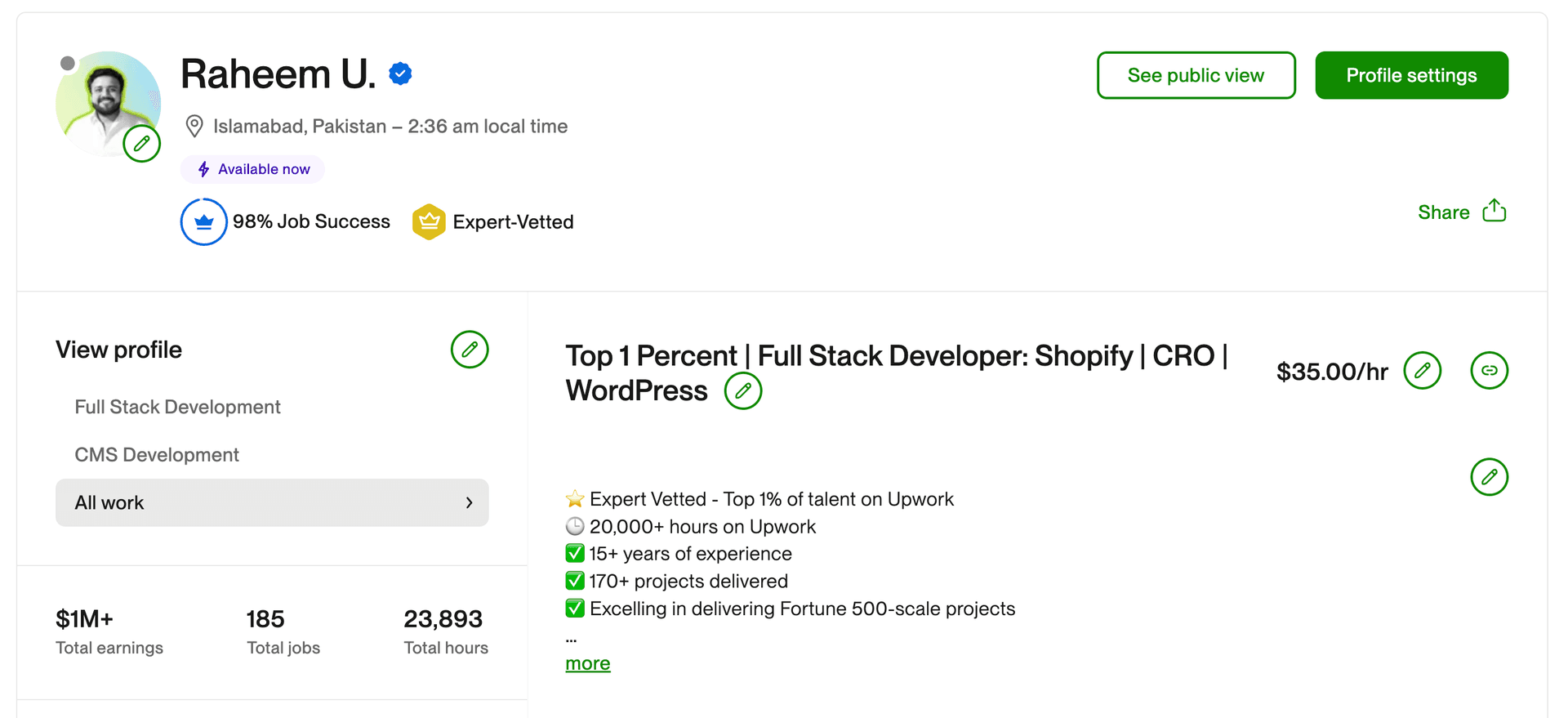
Task: Copy the profile link icon beside hourly rate
Action: click(1490, 370)
